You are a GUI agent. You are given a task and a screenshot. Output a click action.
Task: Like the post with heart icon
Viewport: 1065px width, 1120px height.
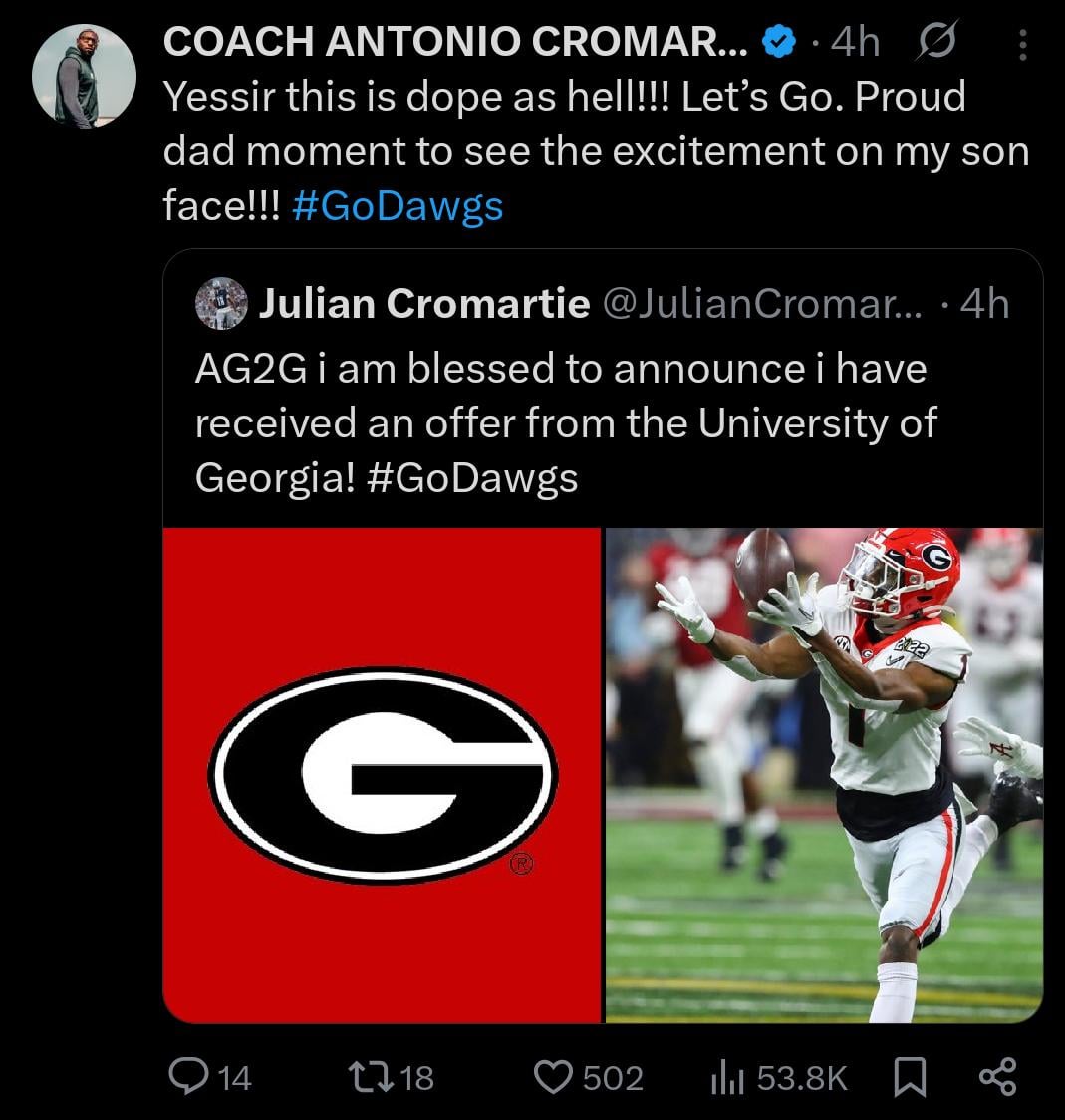[x=553, y=1076]
